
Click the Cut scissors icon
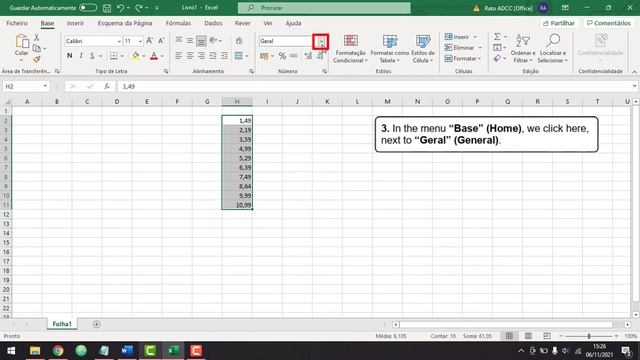pyautogui.click(x=37, y=38)
